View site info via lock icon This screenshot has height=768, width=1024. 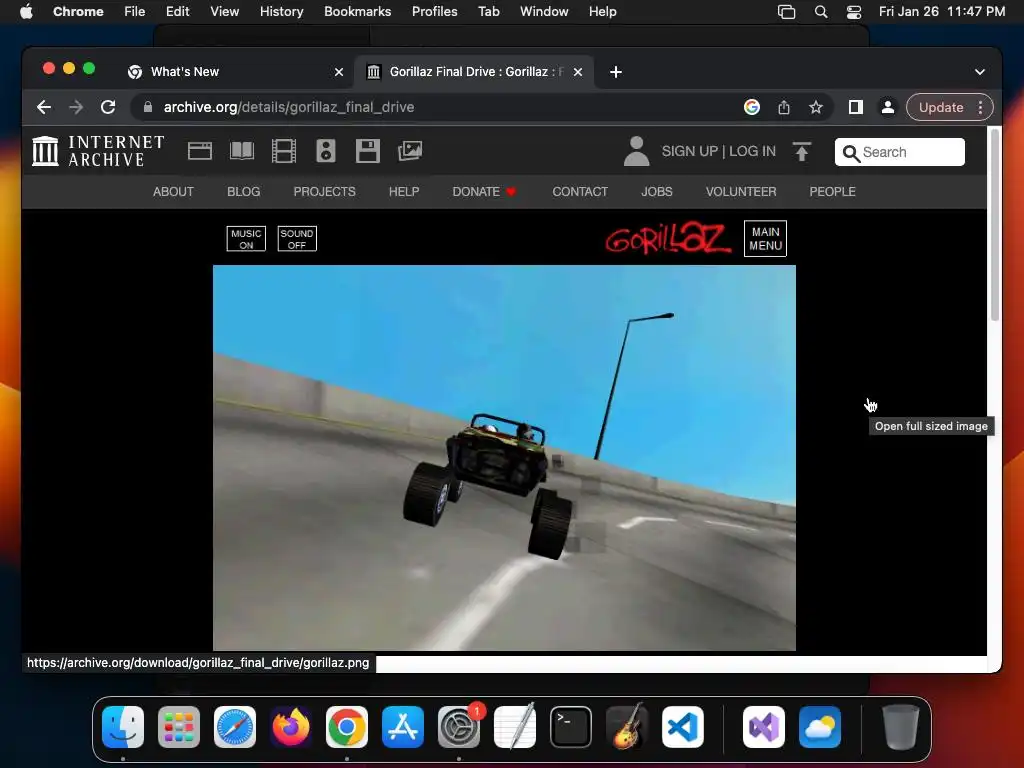[x=148, y=107]
